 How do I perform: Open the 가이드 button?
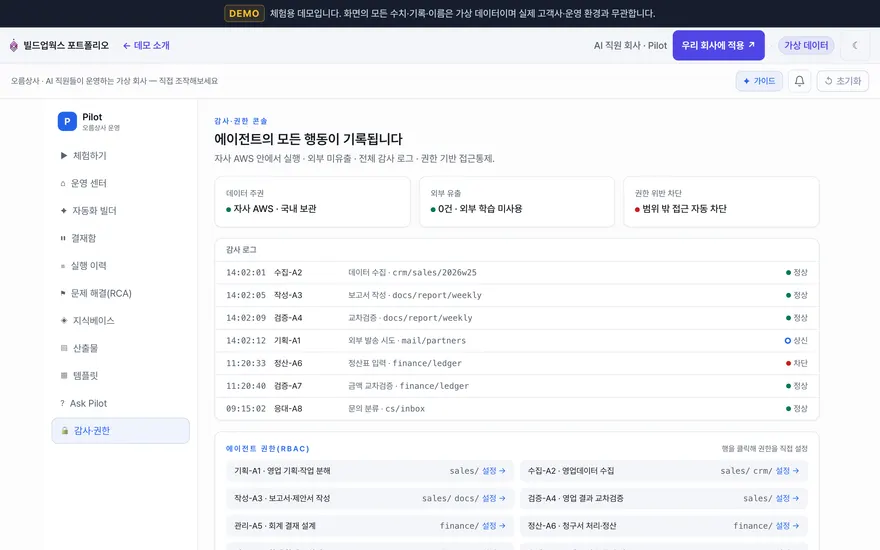coord(759,81)
